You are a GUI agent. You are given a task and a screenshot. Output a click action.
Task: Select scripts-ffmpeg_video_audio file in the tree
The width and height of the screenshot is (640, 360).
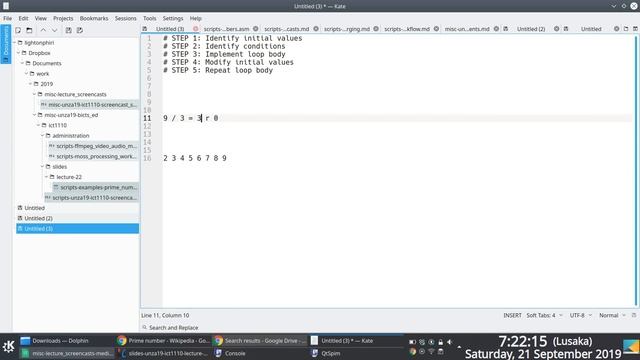(x=93, y=146)
